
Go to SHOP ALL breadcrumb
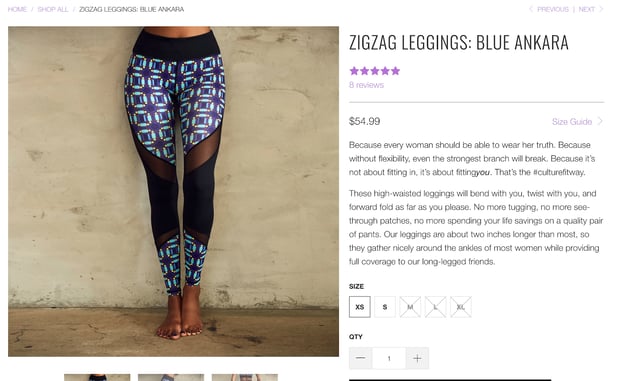pos(53,9)
